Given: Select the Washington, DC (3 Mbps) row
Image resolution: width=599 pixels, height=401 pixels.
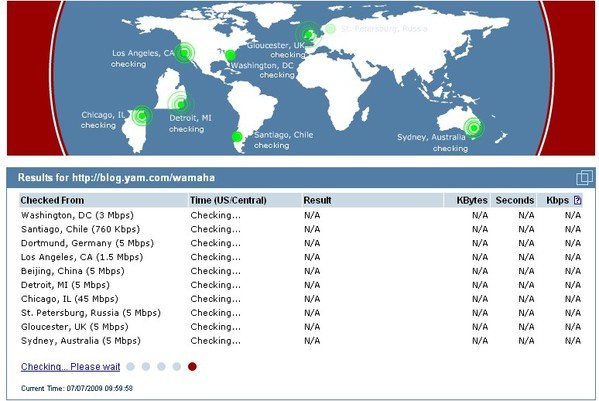Looking at the screenshot, I should [x=301, y=215].
